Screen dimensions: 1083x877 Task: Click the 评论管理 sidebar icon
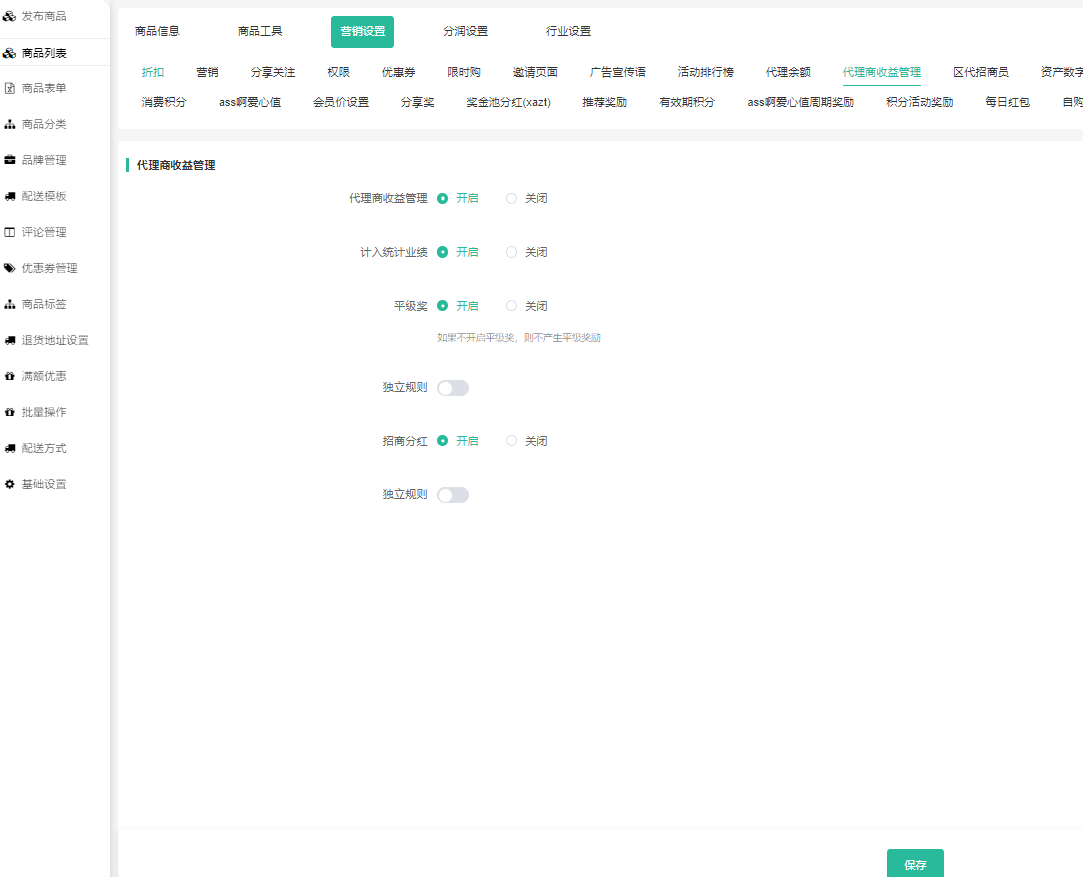click(x=10, y=232)
